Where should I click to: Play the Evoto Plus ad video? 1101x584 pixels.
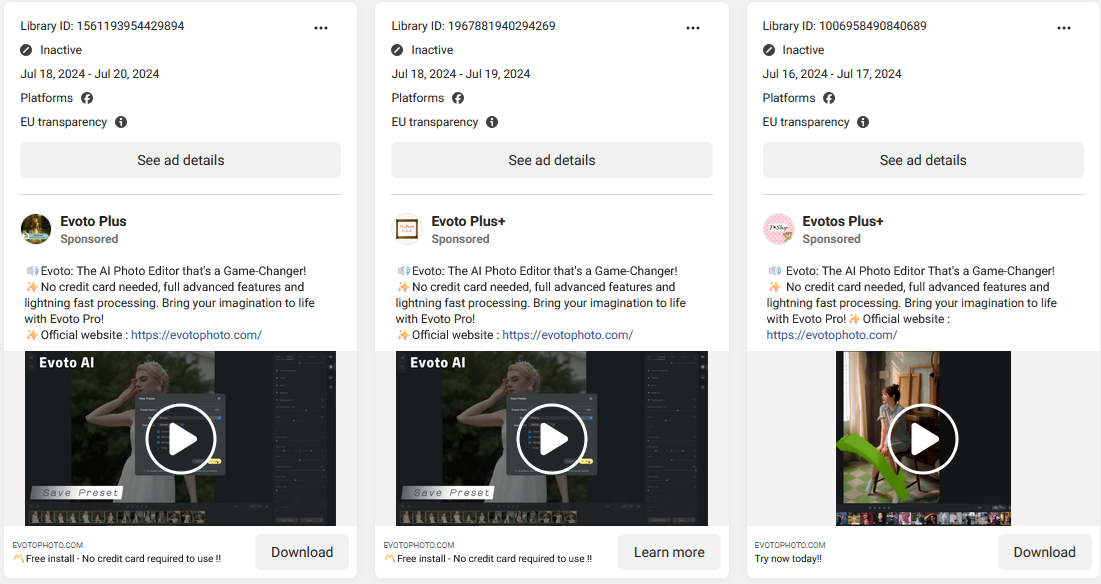(180, 438)
